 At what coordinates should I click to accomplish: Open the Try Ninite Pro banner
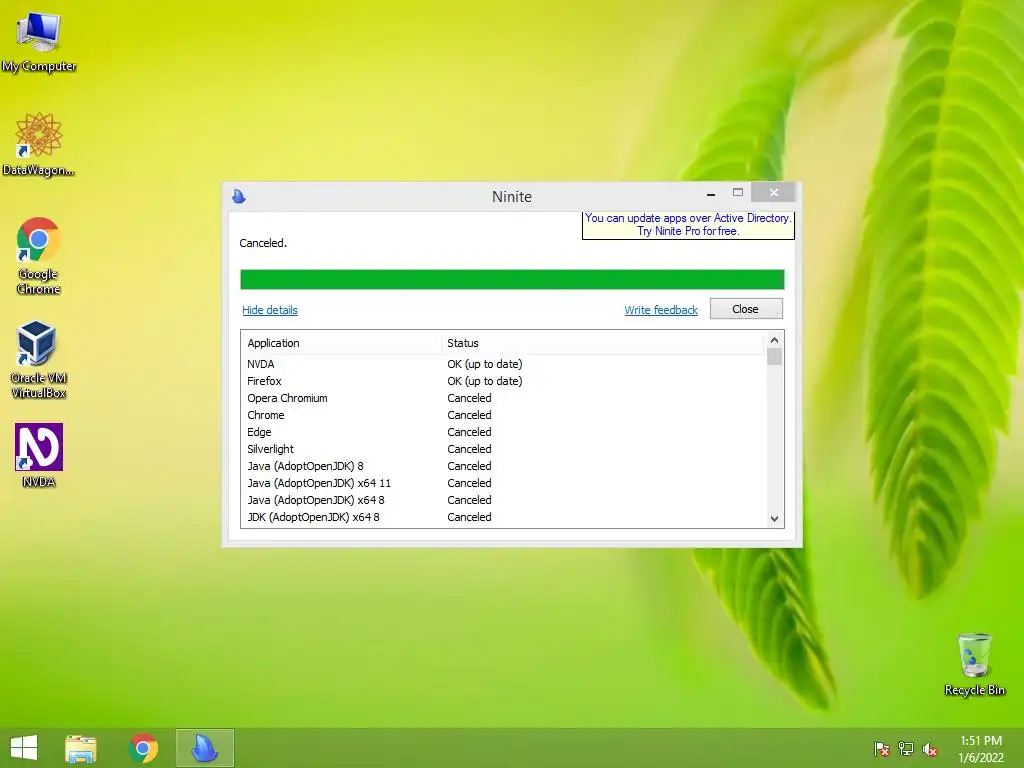tap(688, 225)
